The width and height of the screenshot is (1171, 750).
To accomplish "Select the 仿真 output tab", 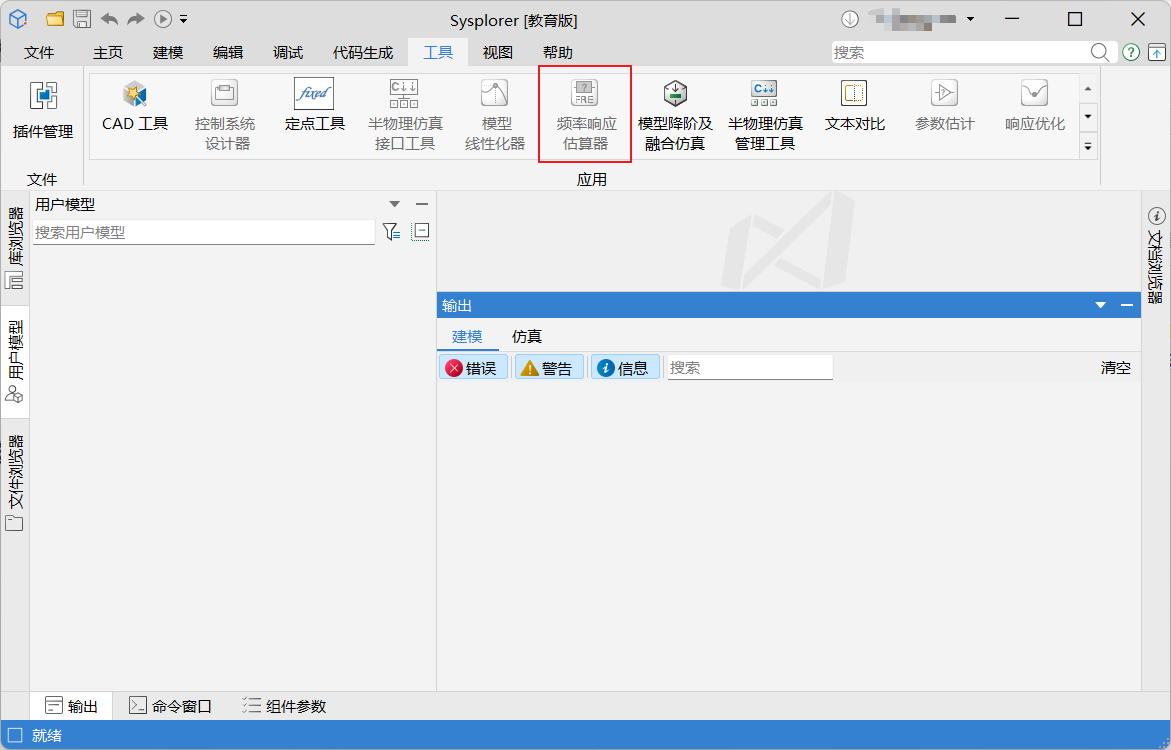I will (x=527, y=336).
